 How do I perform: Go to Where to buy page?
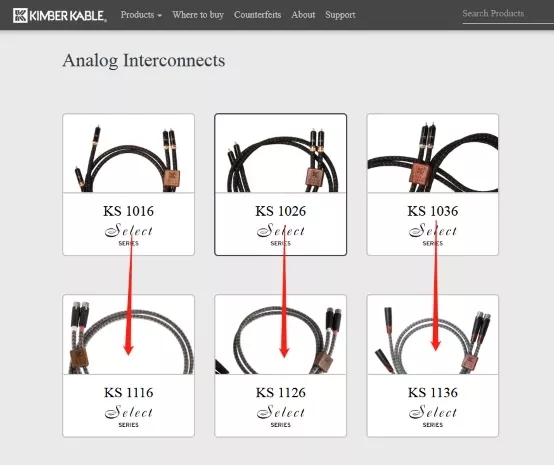tap(198, 15)
